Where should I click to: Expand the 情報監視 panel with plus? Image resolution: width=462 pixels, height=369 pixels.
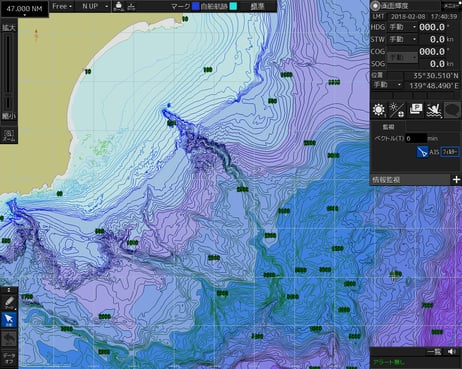456,180
